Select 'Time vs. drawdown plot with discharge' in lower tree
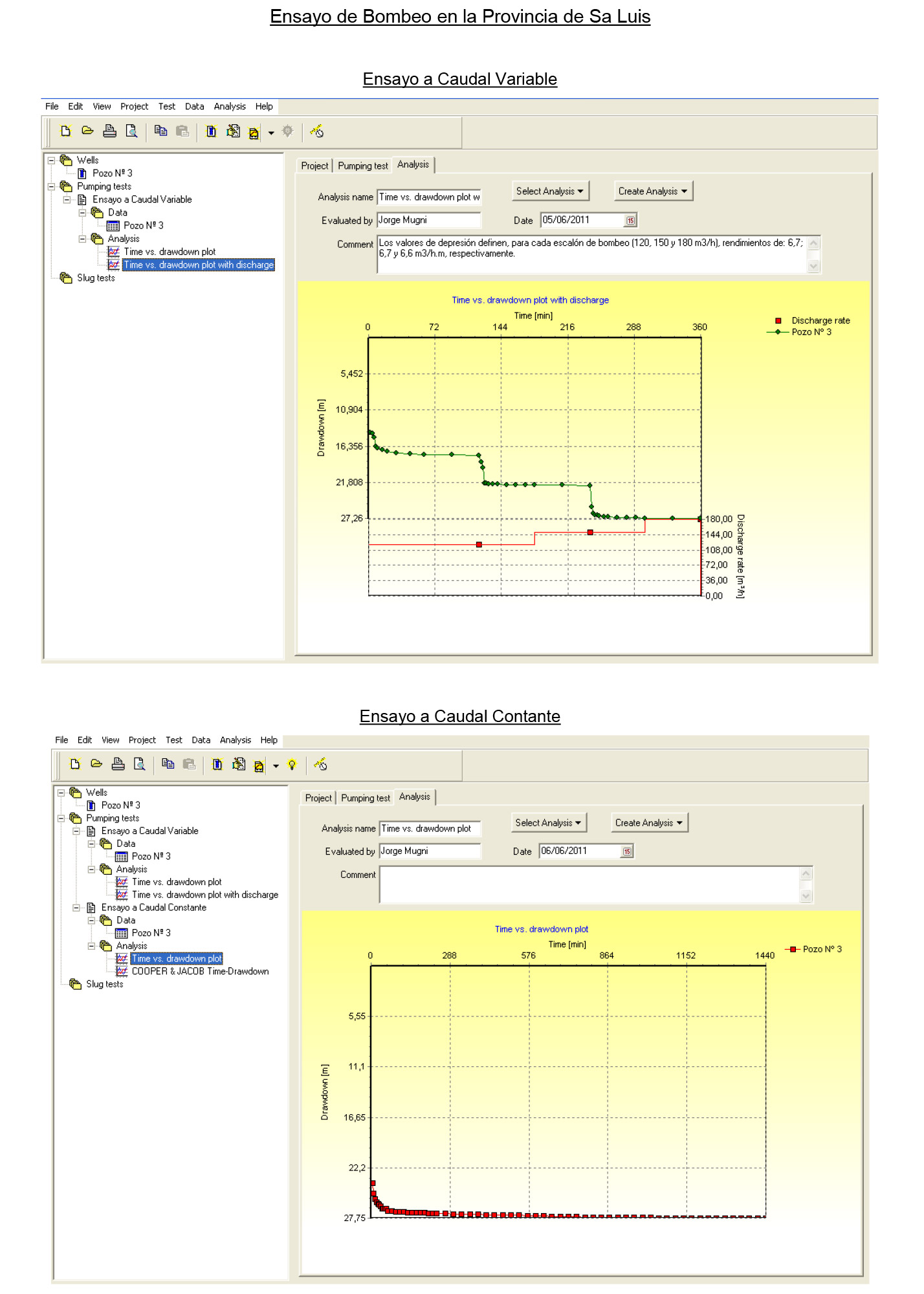This screenshot has width=924, height=1294. [x=205, y=895]
